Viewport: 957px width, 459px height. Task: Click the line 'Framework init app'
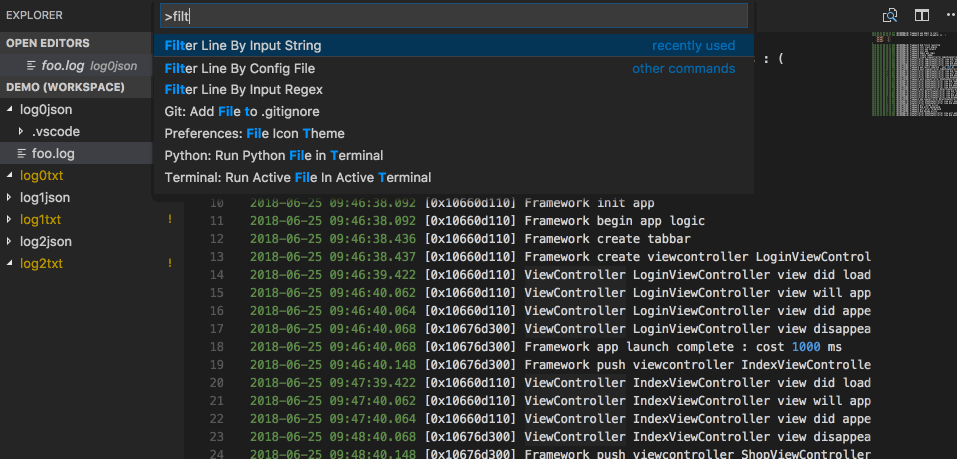click(x=590, y=203)
